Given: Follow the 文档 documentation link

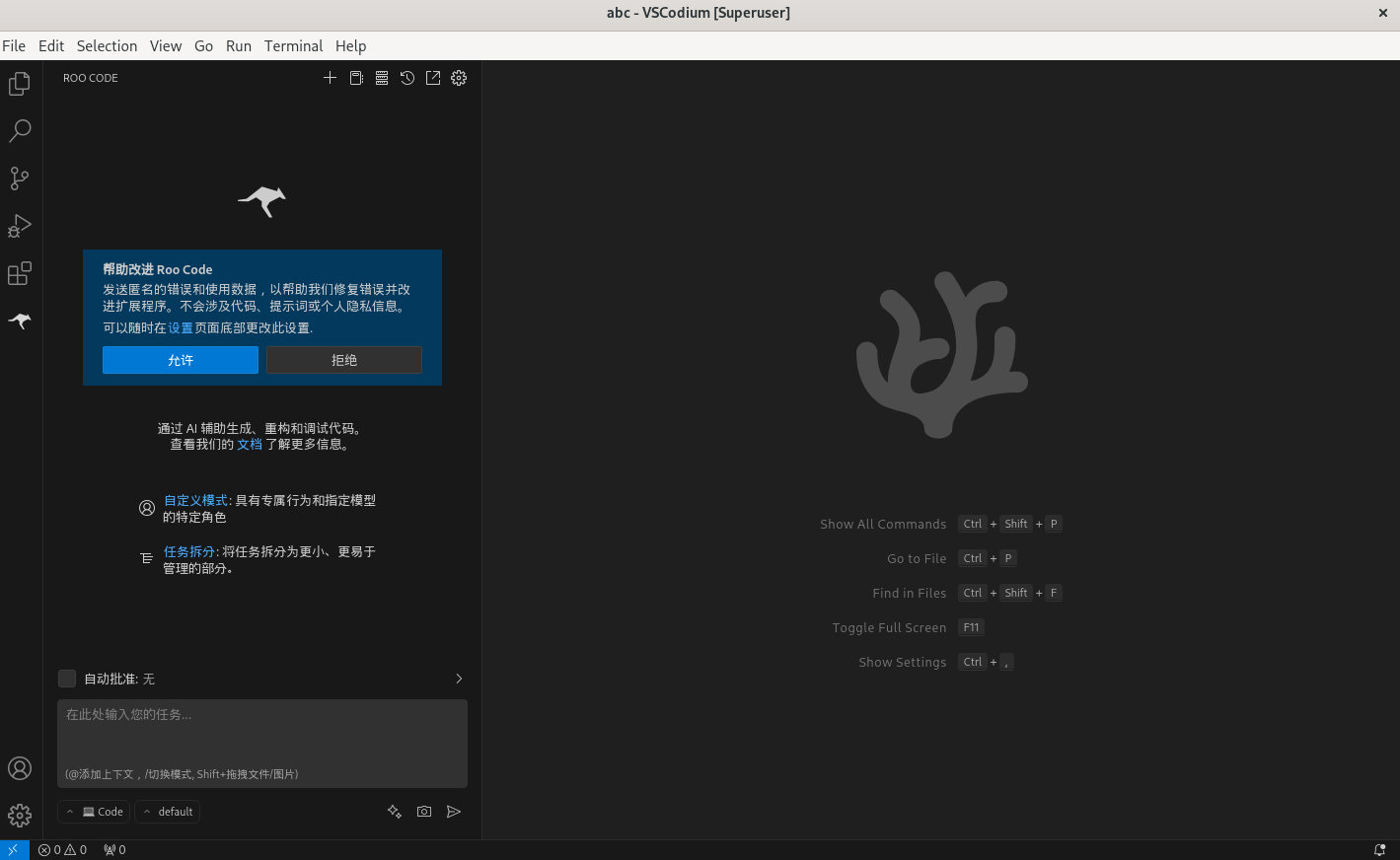Looking at the screenshot, I should point(250,445).
